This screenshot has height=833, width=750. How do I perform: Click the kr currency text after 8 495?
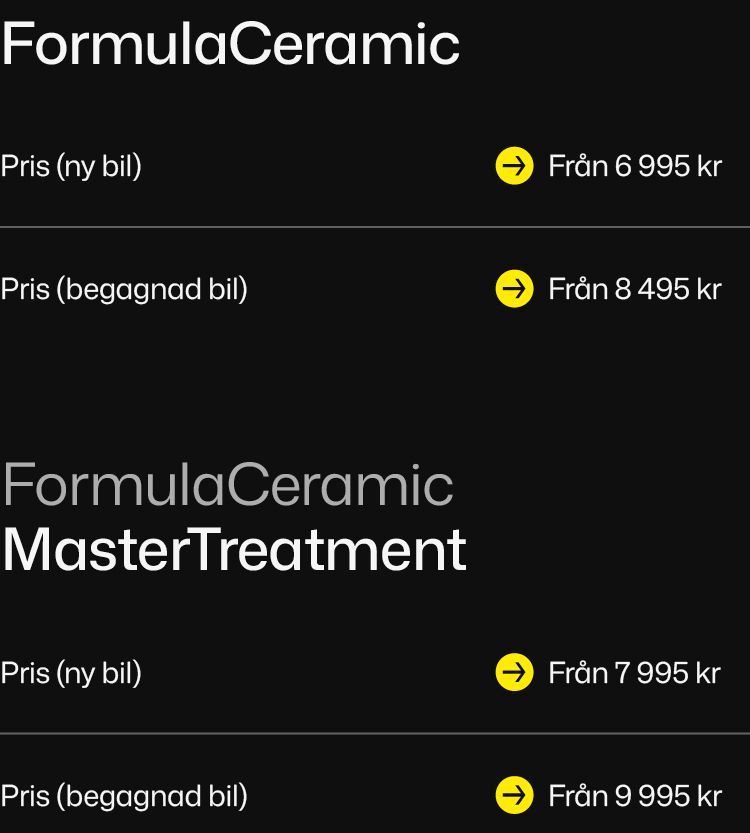(x=709, y=289)
